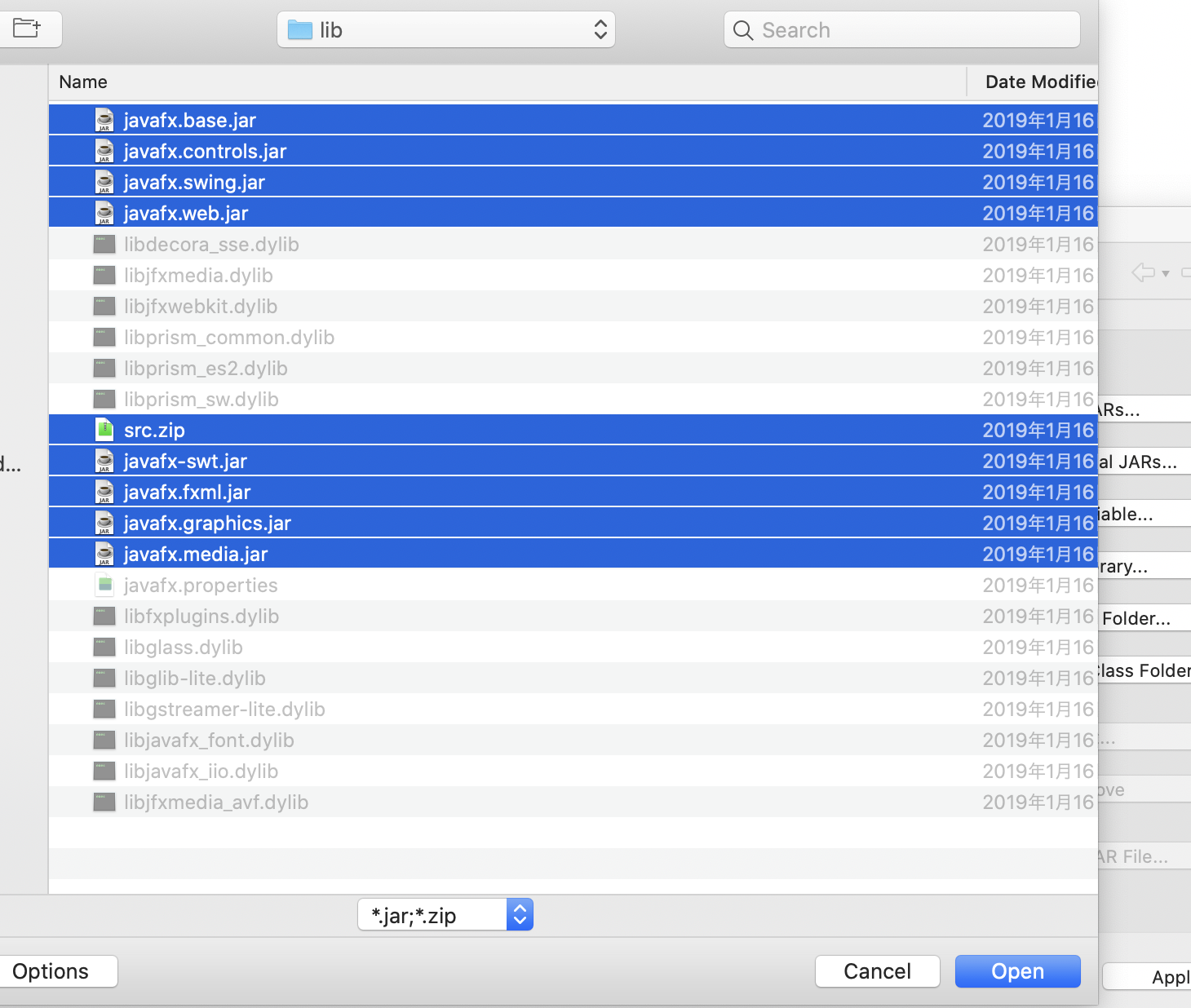This screenshot has width=1191, height=1008.
Task: Click the libjfxmedia.dylib file icon
Action: (x=104, y=275)
